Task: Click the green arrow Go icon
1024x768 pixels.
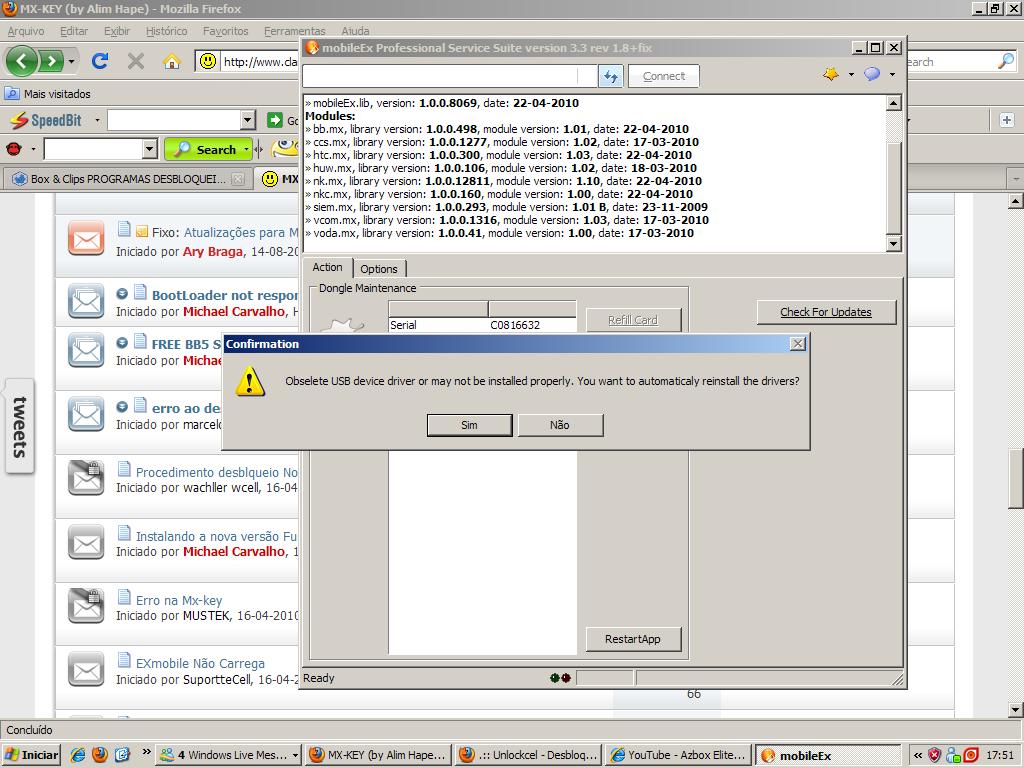Action: pos(275,120)
